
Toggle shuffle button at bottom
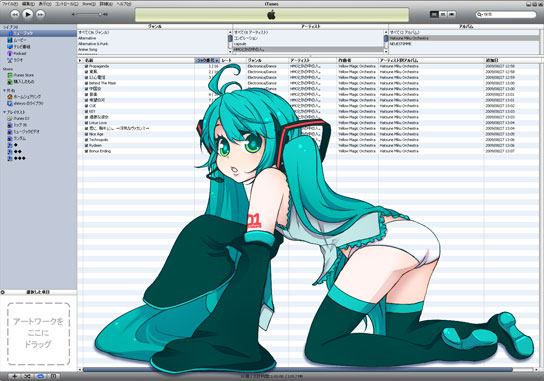27,376
